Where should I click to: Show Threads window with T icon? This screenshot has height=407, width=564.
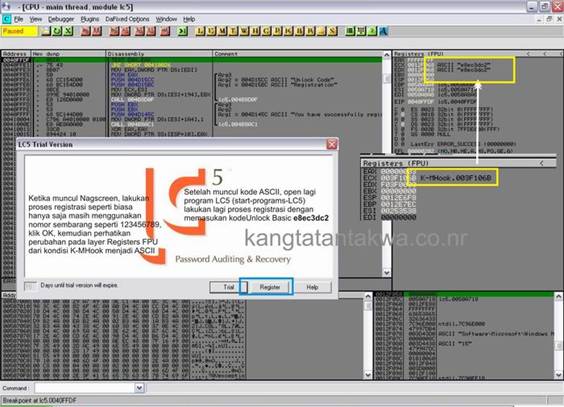(234, 31)
